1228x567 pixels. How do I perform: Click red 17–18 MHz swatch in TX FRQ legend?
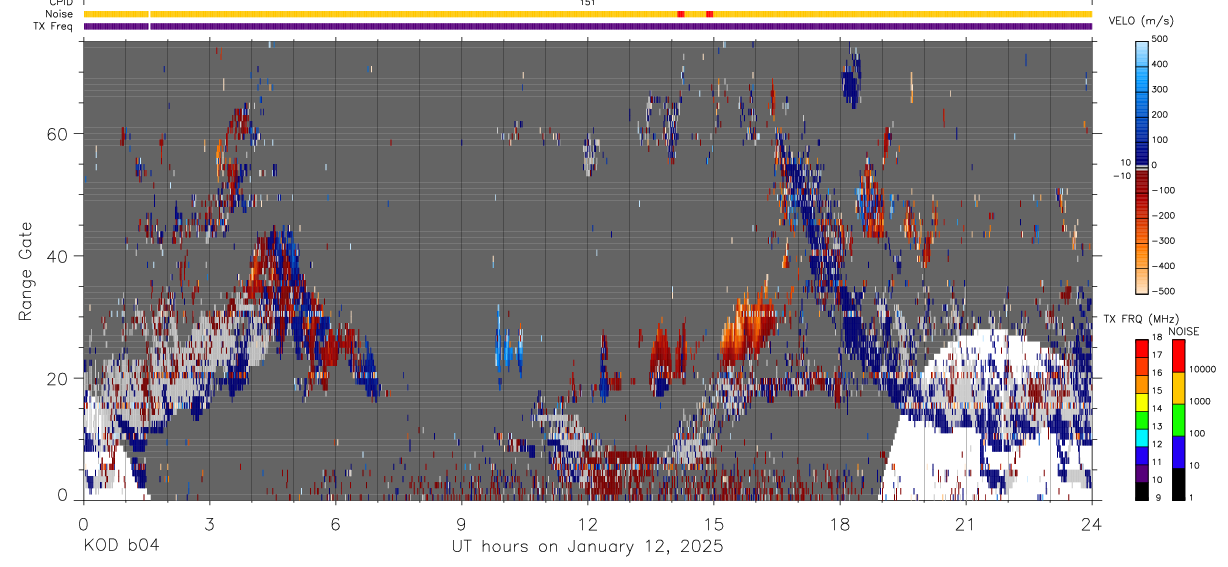(1141, 346)
